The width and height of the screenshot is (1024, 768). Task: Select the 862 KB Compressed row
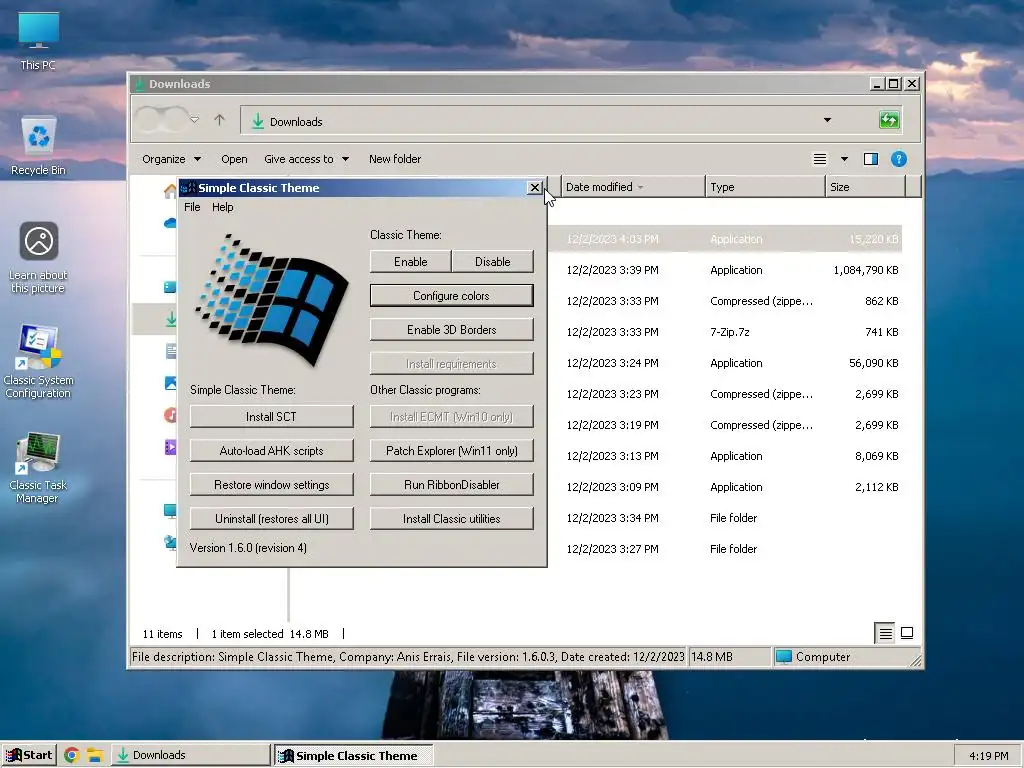point(725,301)
